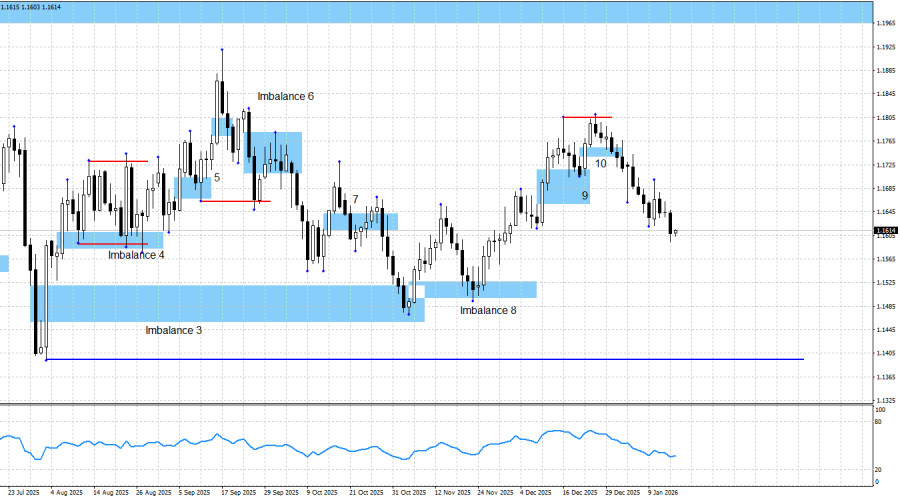Click the 23 Jul 2025 date label
Viewport: 900px width, 500px height.
pyautogui.click(x=23, y=492)
